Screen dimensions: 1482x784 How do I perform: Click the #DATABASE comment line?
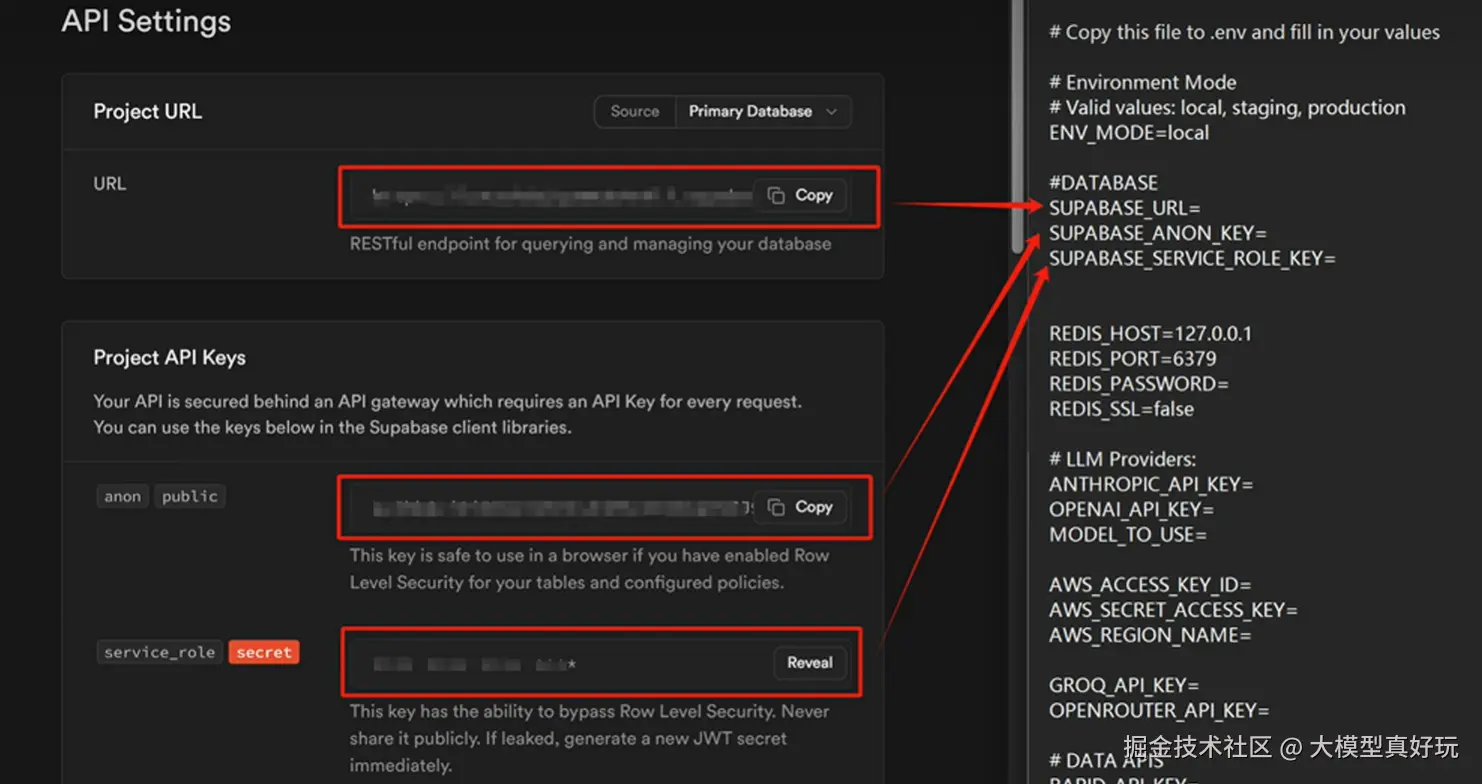1103,183
